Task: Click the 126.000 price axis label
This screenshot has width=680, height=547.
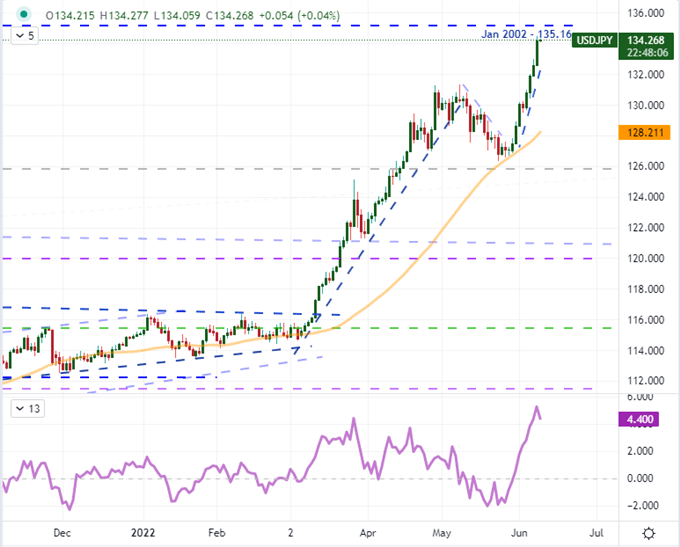Action: 646,166
